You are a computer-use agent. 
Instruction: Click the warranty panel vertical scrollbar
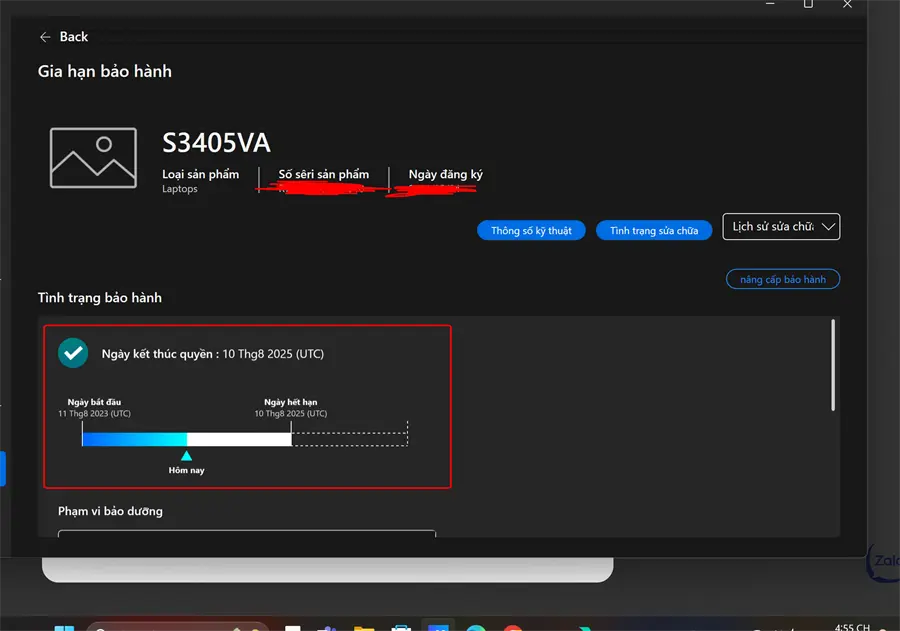tap(833, 365)
